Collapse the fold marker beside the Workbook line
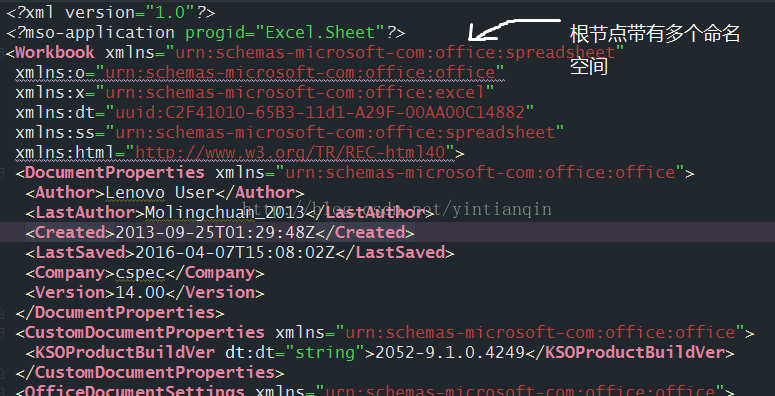The image size is (775, 396). (1, 52)
